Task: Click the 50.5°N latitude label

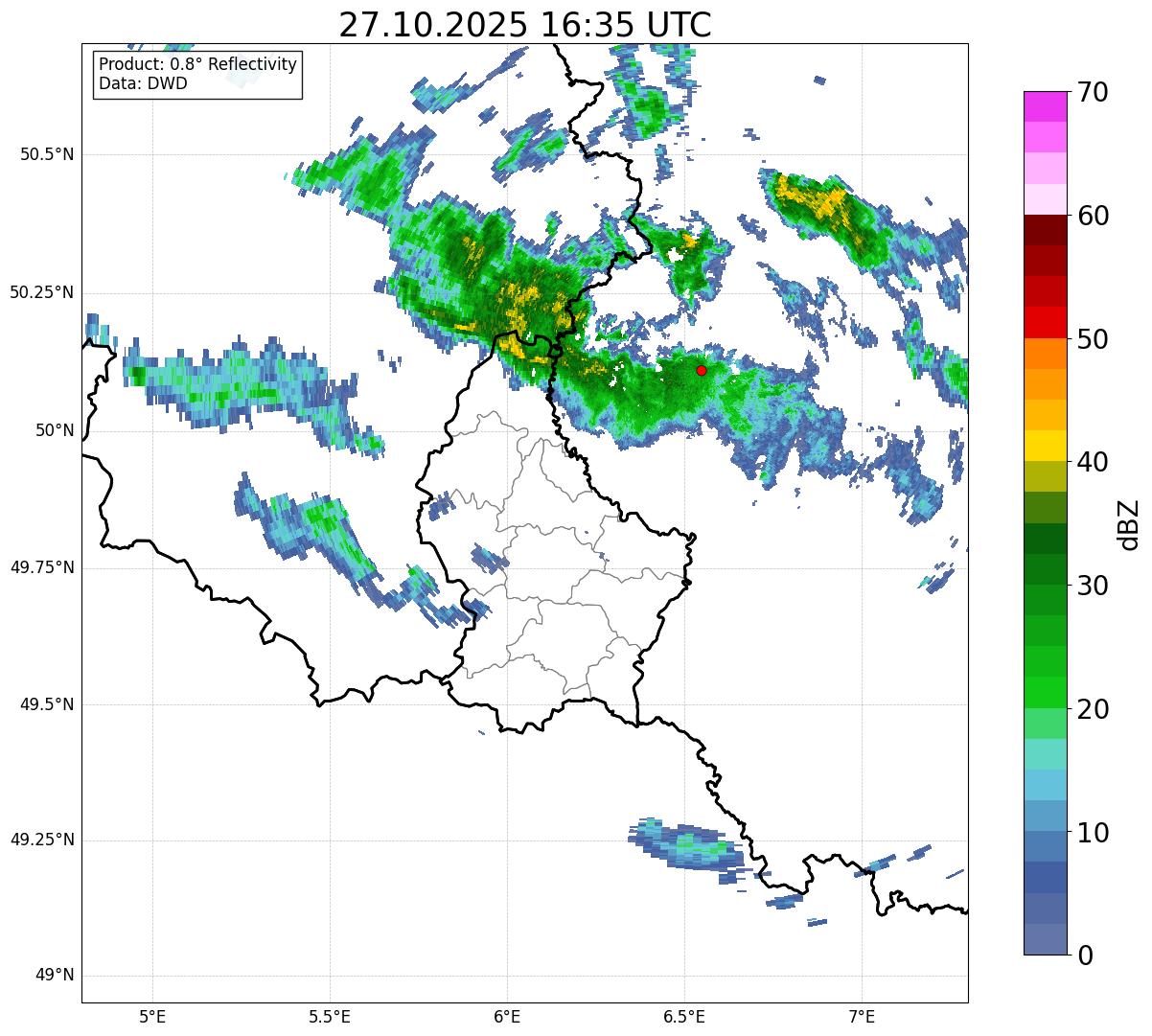Action: [47, 154]
